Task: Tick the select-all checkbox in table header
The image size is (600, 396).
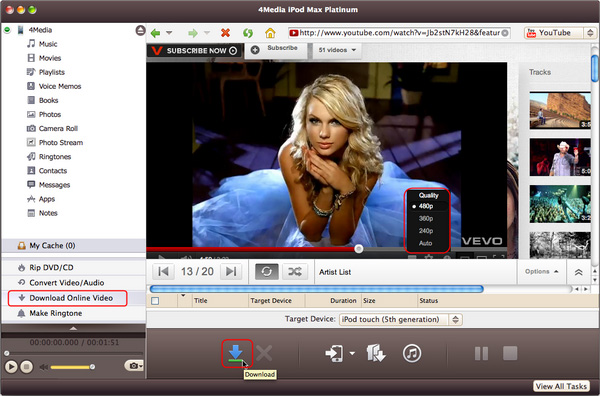Action: pos(155,301)
